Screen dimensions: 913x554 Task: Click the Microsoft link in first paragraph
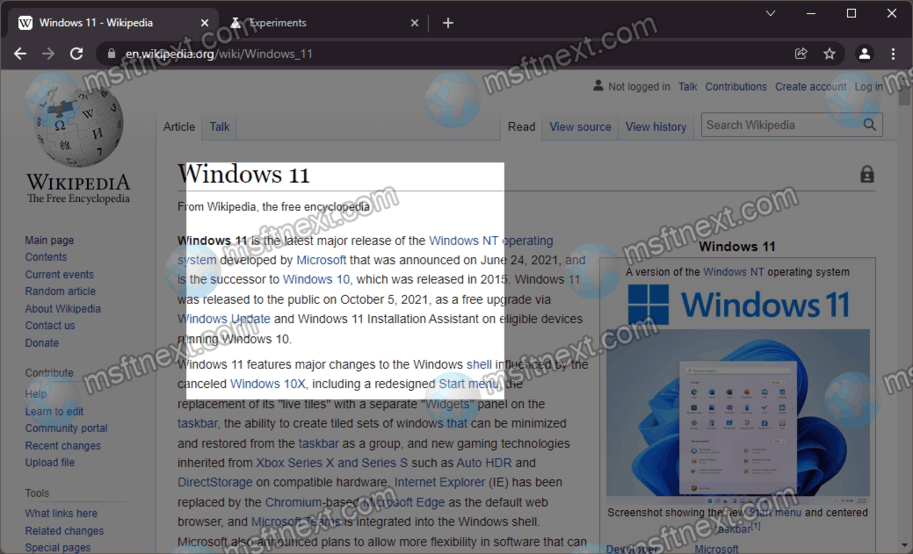tap(321, 260)
